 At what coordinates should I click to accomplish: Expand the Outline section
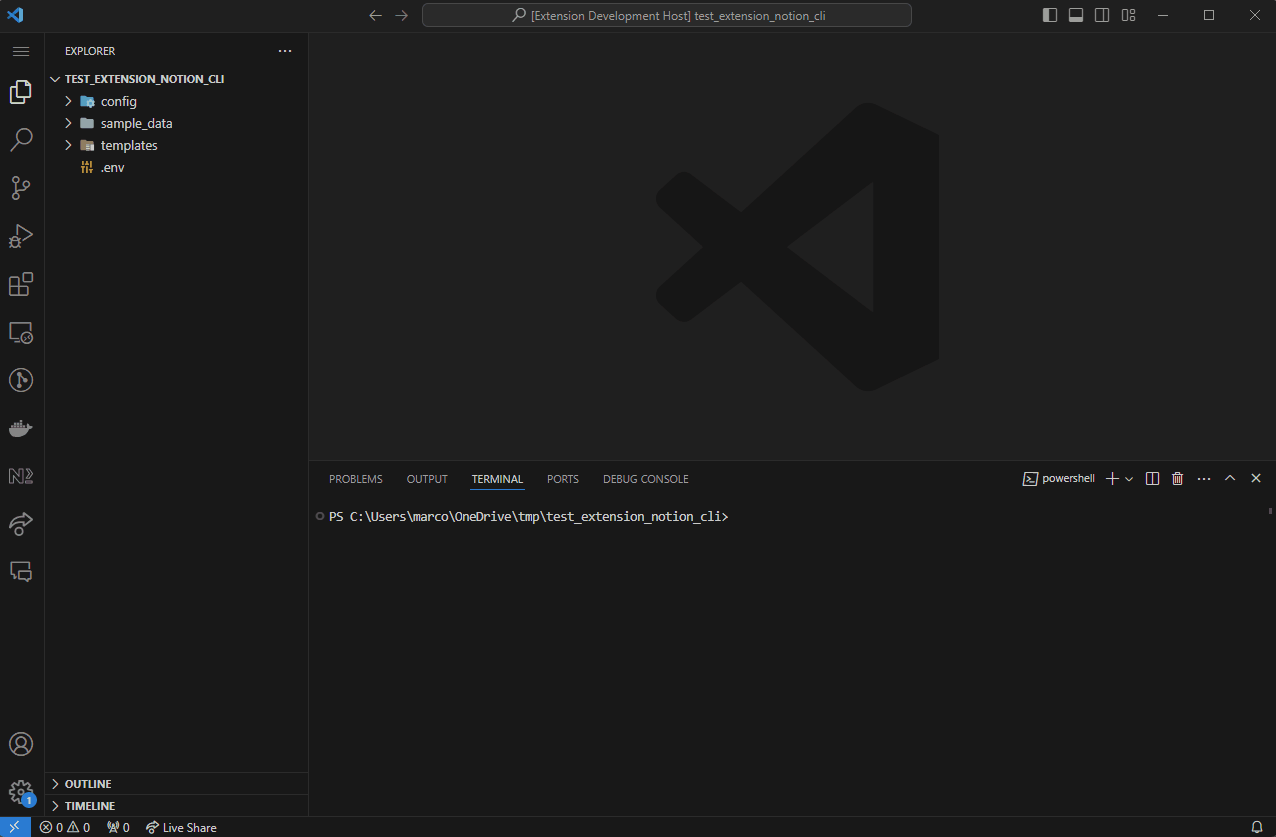pyautogui.click(x=176, y=784)
